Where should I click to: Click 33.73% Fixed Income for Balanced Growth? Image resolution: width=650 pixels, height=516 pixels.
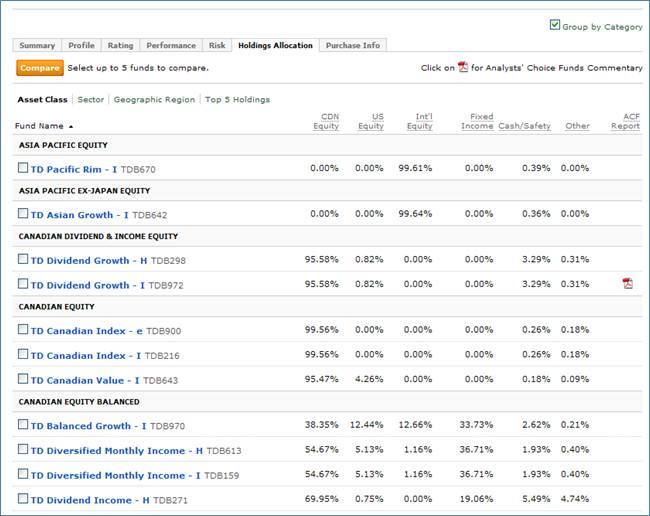point(476,425)
